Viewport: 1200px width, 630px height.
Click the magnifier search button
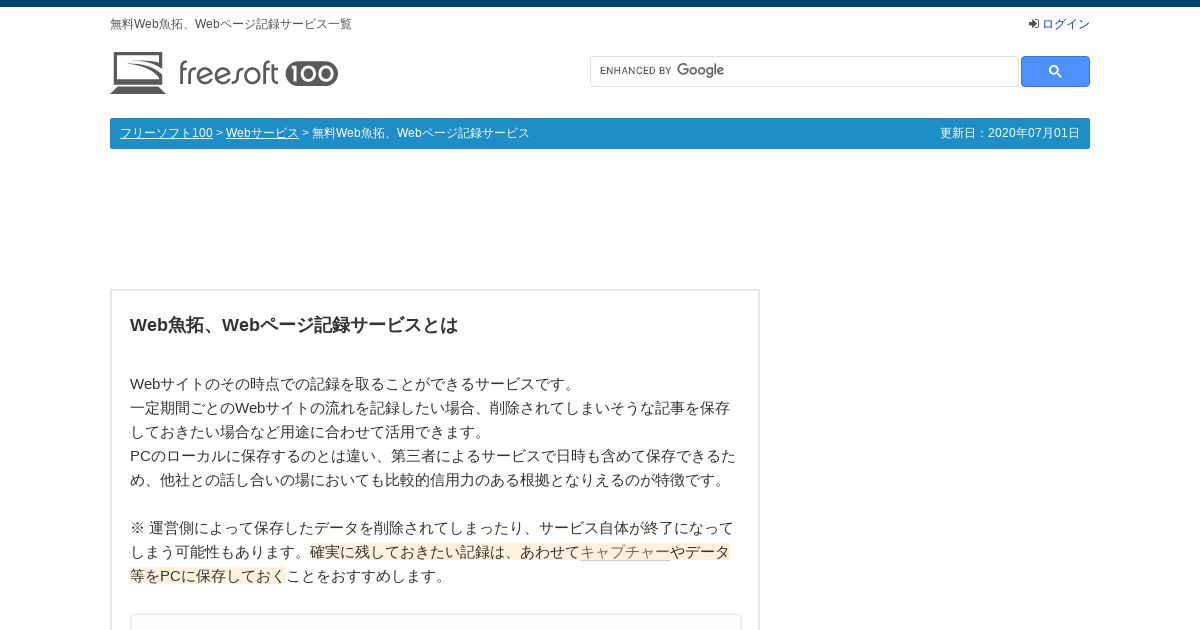click(1055, 72)
